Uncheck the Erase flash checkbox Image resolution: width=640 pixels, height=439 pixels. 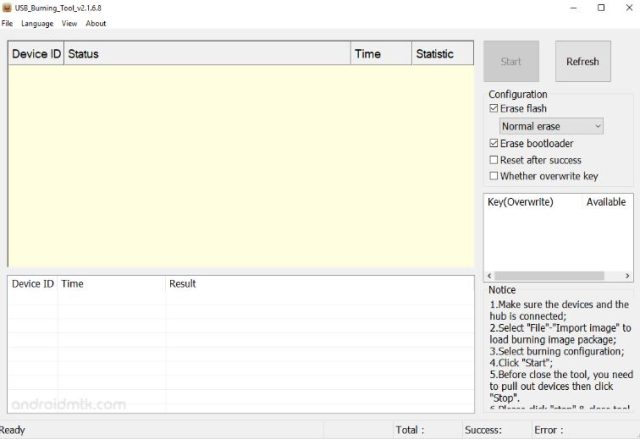pyautogui.click(x=494, y=108)
